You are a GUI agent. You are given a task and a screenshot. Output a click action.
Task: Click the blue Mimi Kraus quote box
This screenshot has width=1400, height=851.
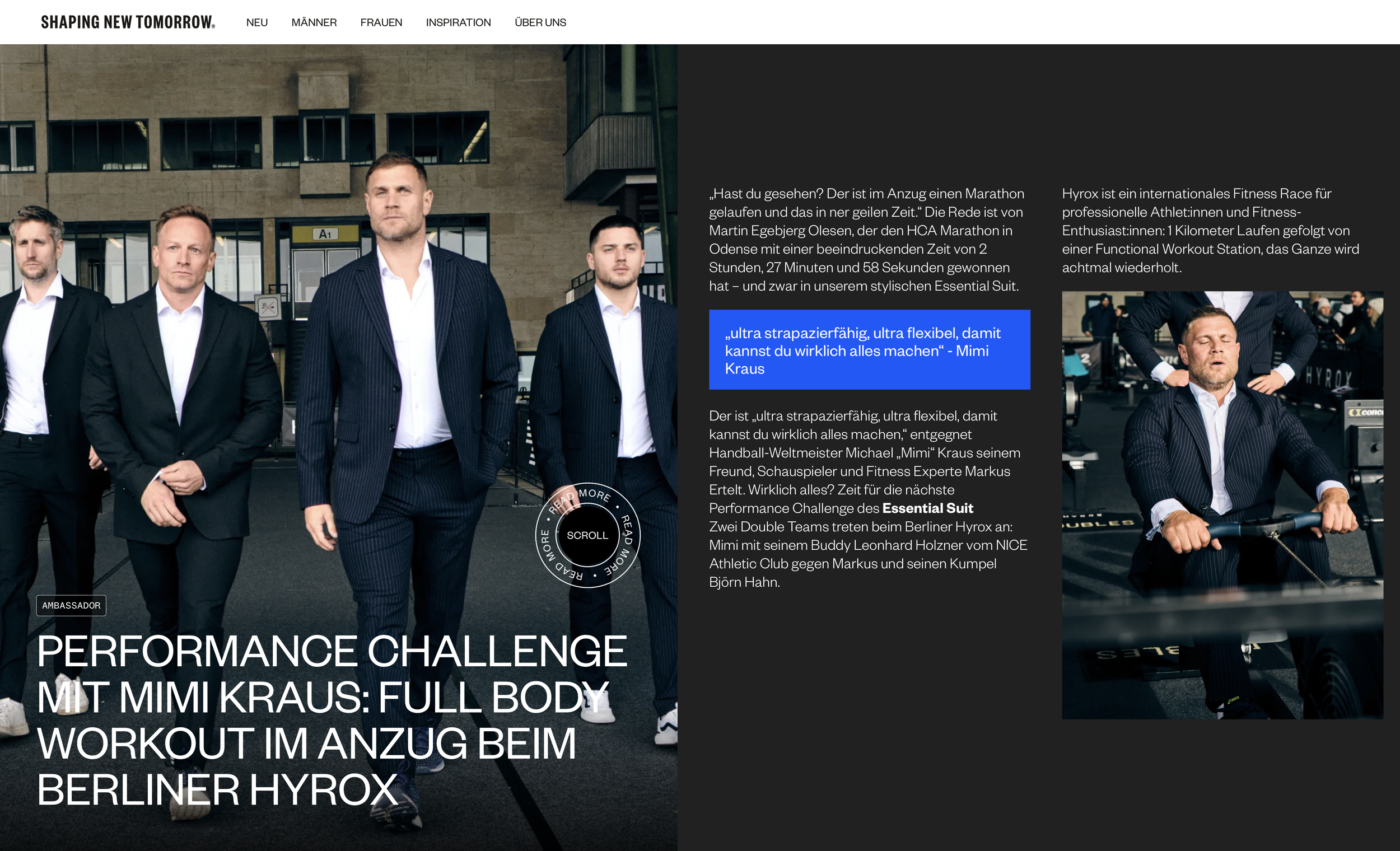point(869,350)
